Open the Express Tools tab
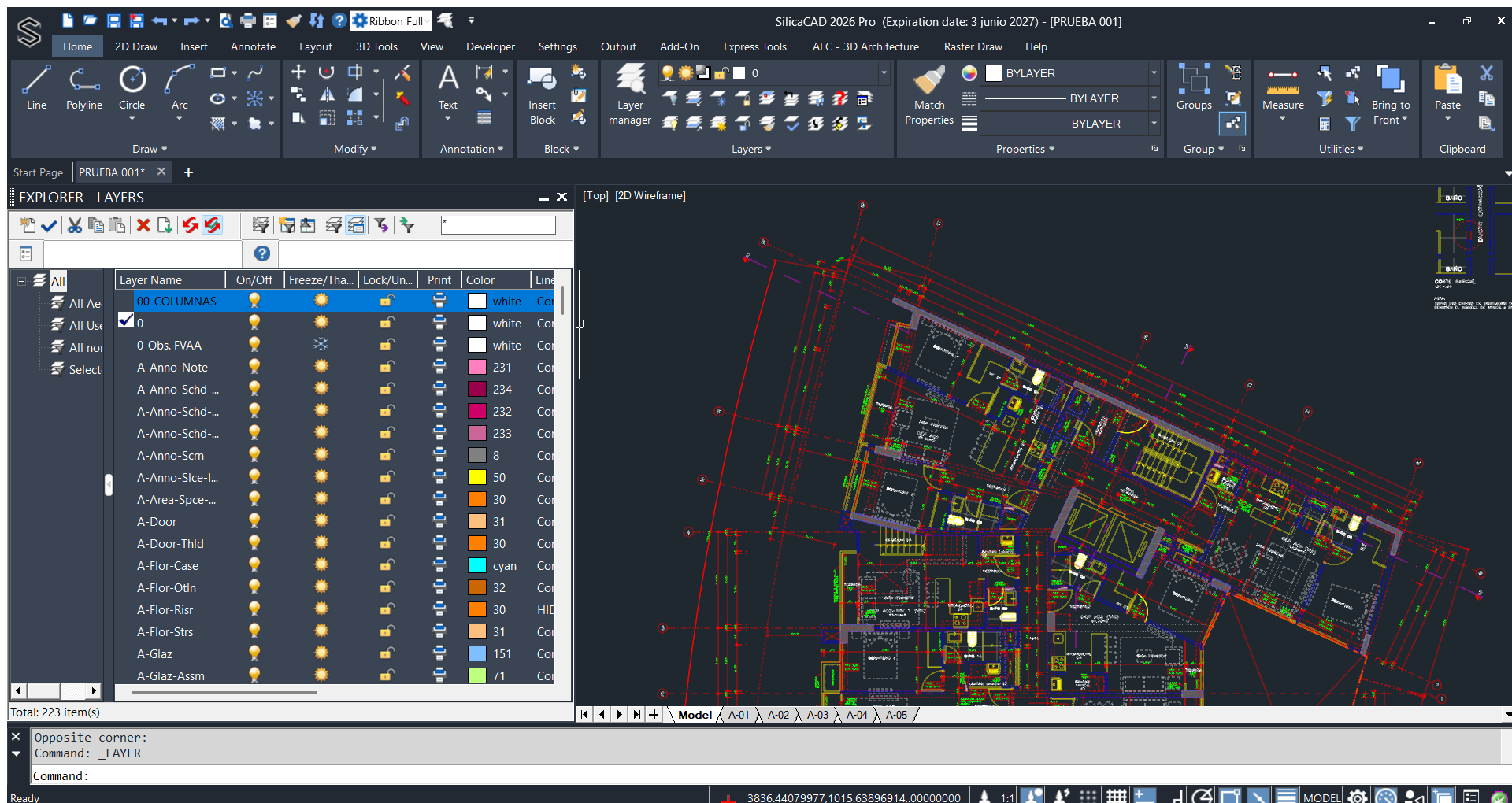The height and width of the screenshot is (803, 1512). pos(754,46)
